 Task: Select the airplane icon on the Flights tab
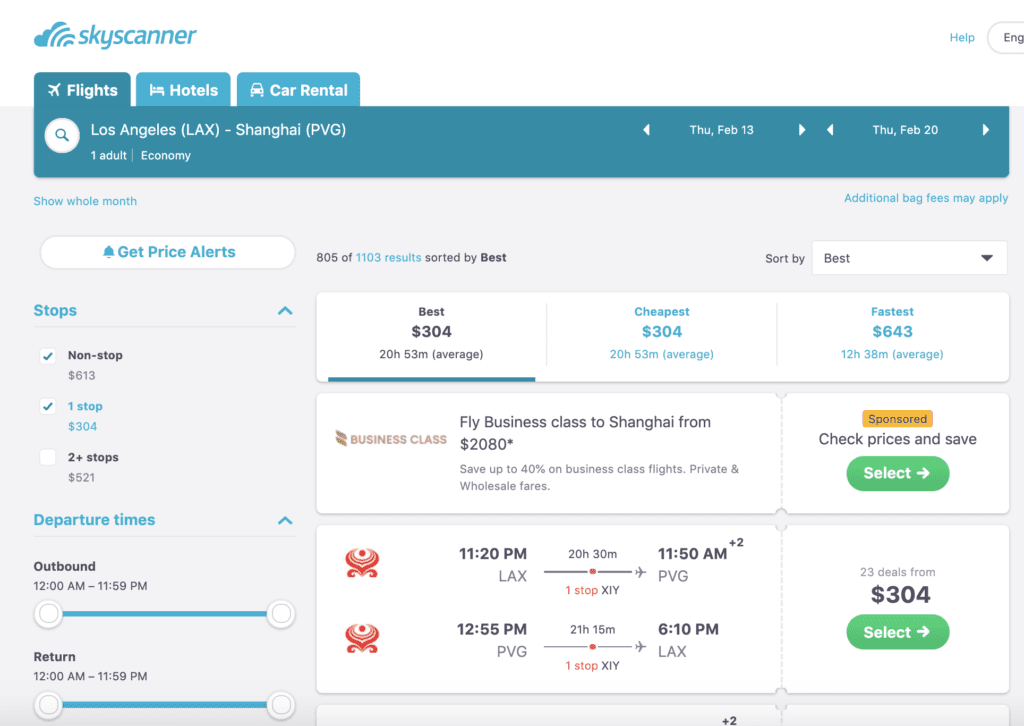coord(54,89)
